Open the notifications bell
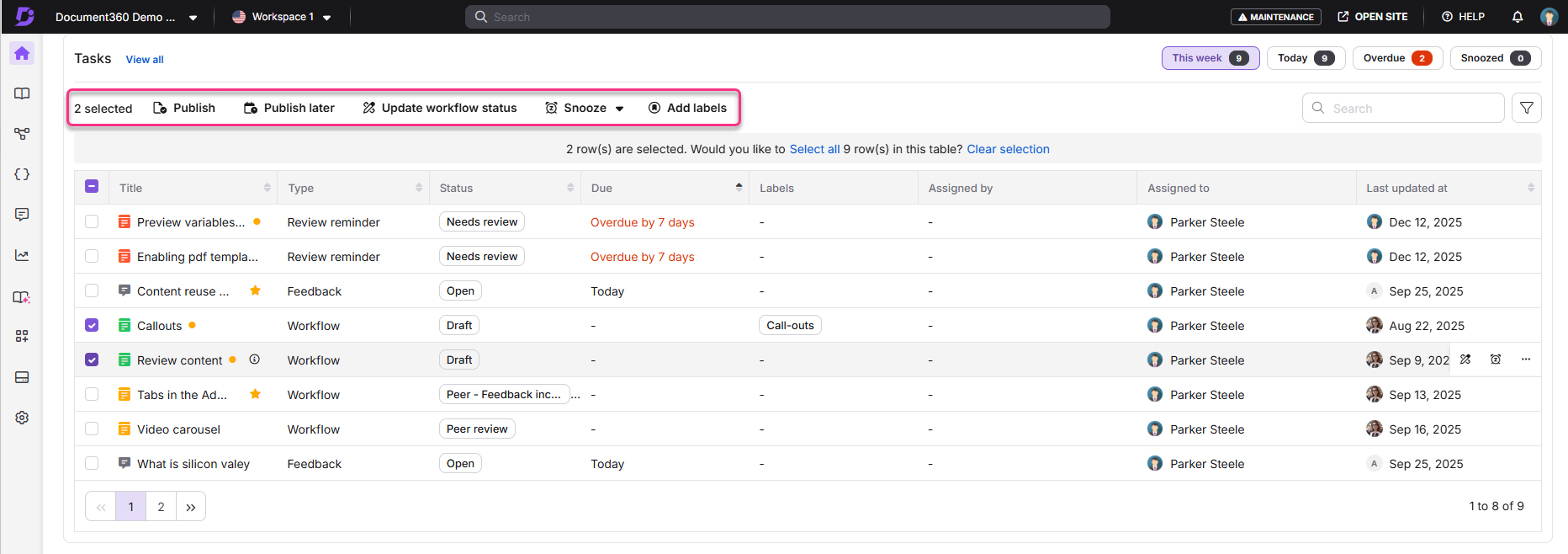1568x554 pixels. (x=1518, y=17)
